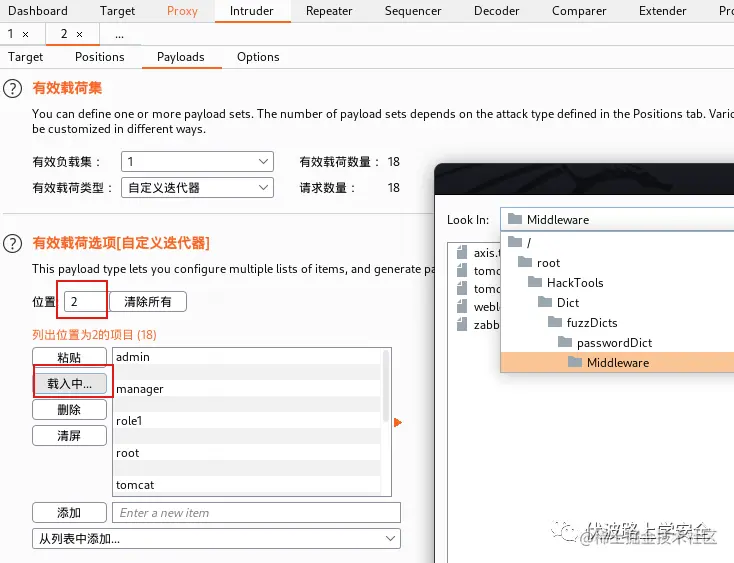
Task: Click the 添加 add button
Action: [x=69, y=512]
